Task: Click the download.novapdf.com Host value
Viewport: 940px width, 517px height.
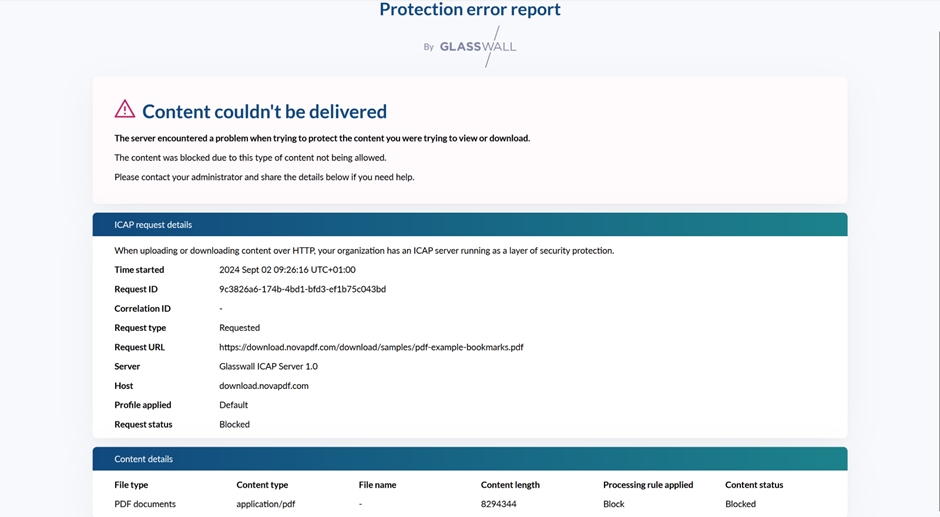Action: tap(263, 385)
